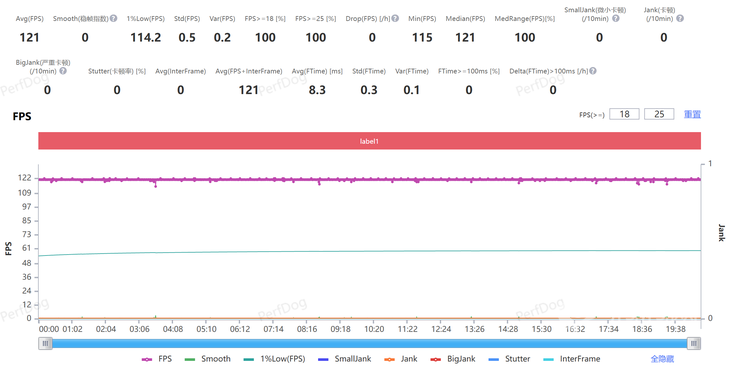Hide the 1%Low(FPS) legend series

275,359
